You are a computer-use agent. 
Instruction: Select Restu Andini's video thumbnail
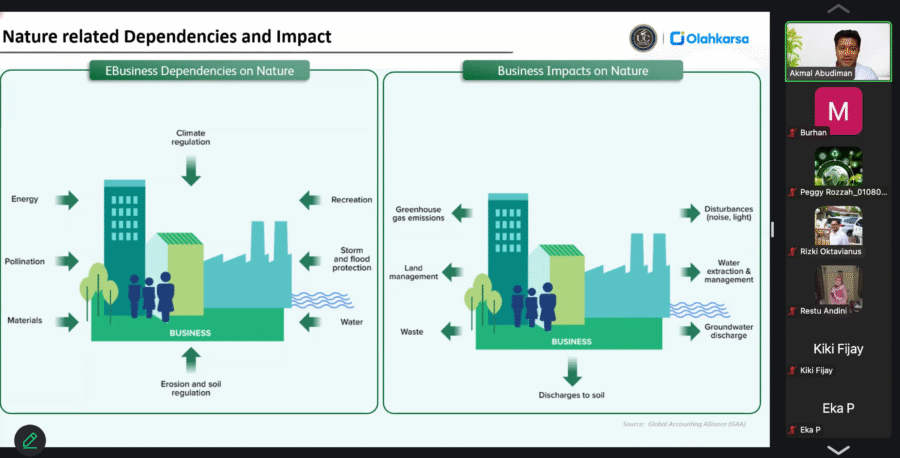click(x=838, y=286)
